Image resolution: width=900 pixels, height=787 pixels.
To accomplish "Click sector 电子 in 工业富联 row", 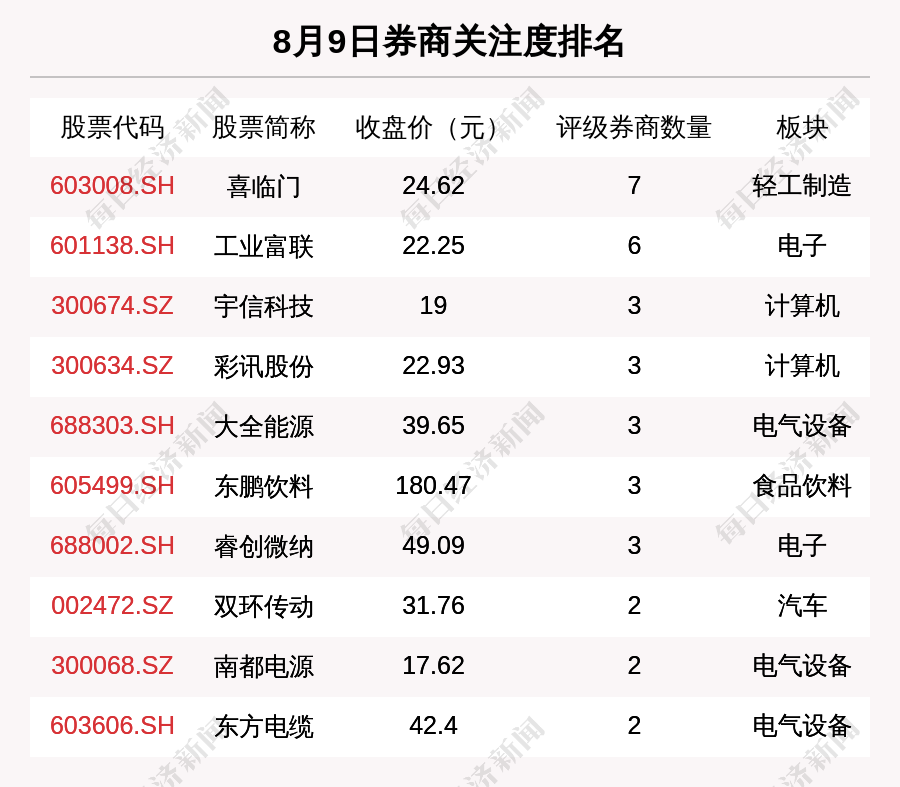I will coord(802,246).
